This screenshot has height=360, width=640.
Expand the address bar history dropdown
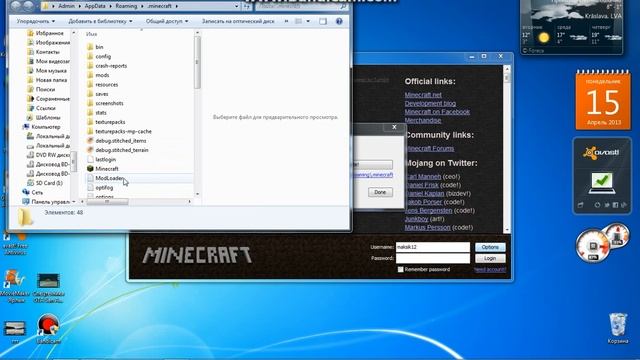pos(236,6)
